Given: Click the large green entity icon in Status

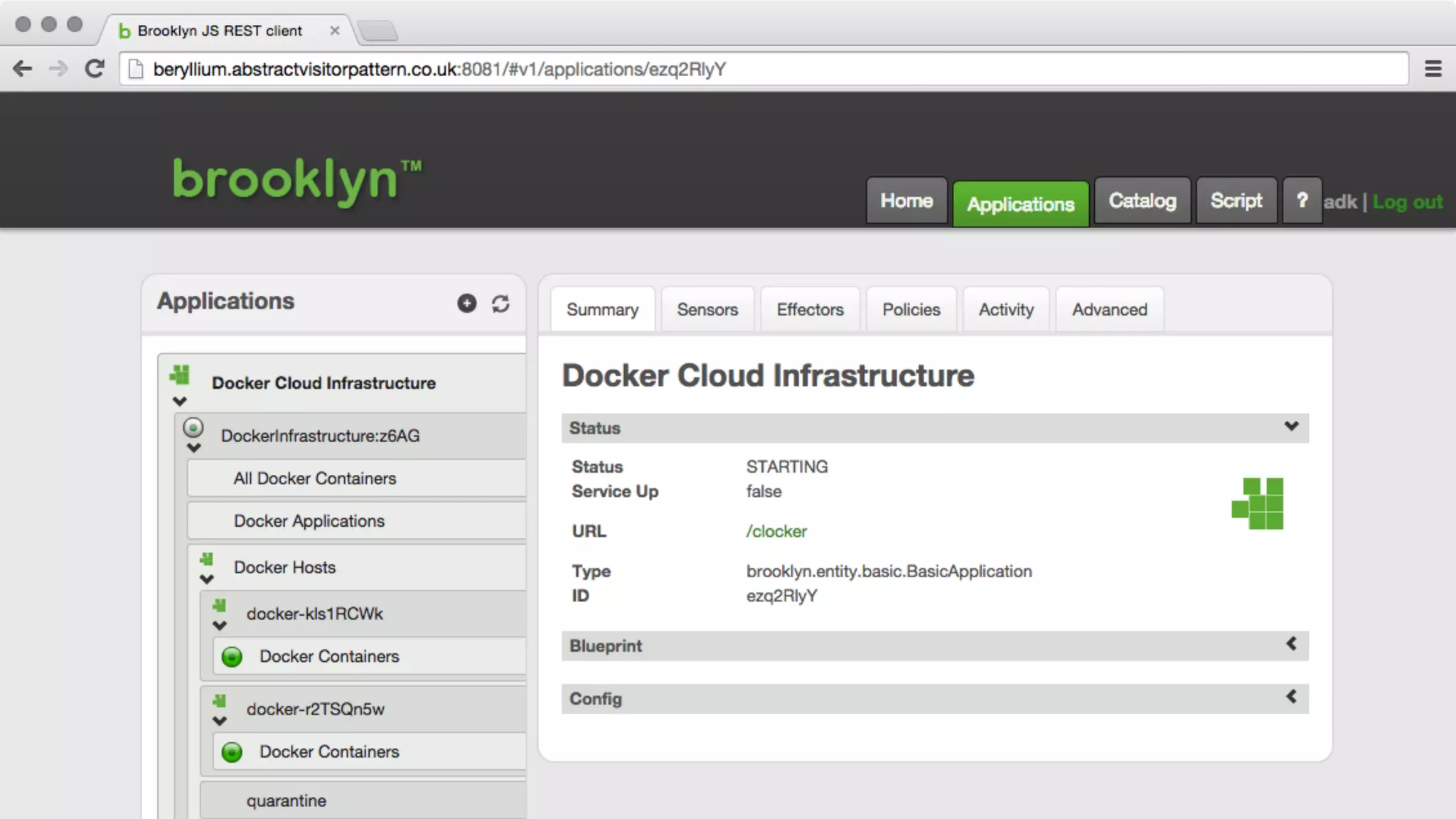Looking at the screenshot, I should coord(1258,503).
